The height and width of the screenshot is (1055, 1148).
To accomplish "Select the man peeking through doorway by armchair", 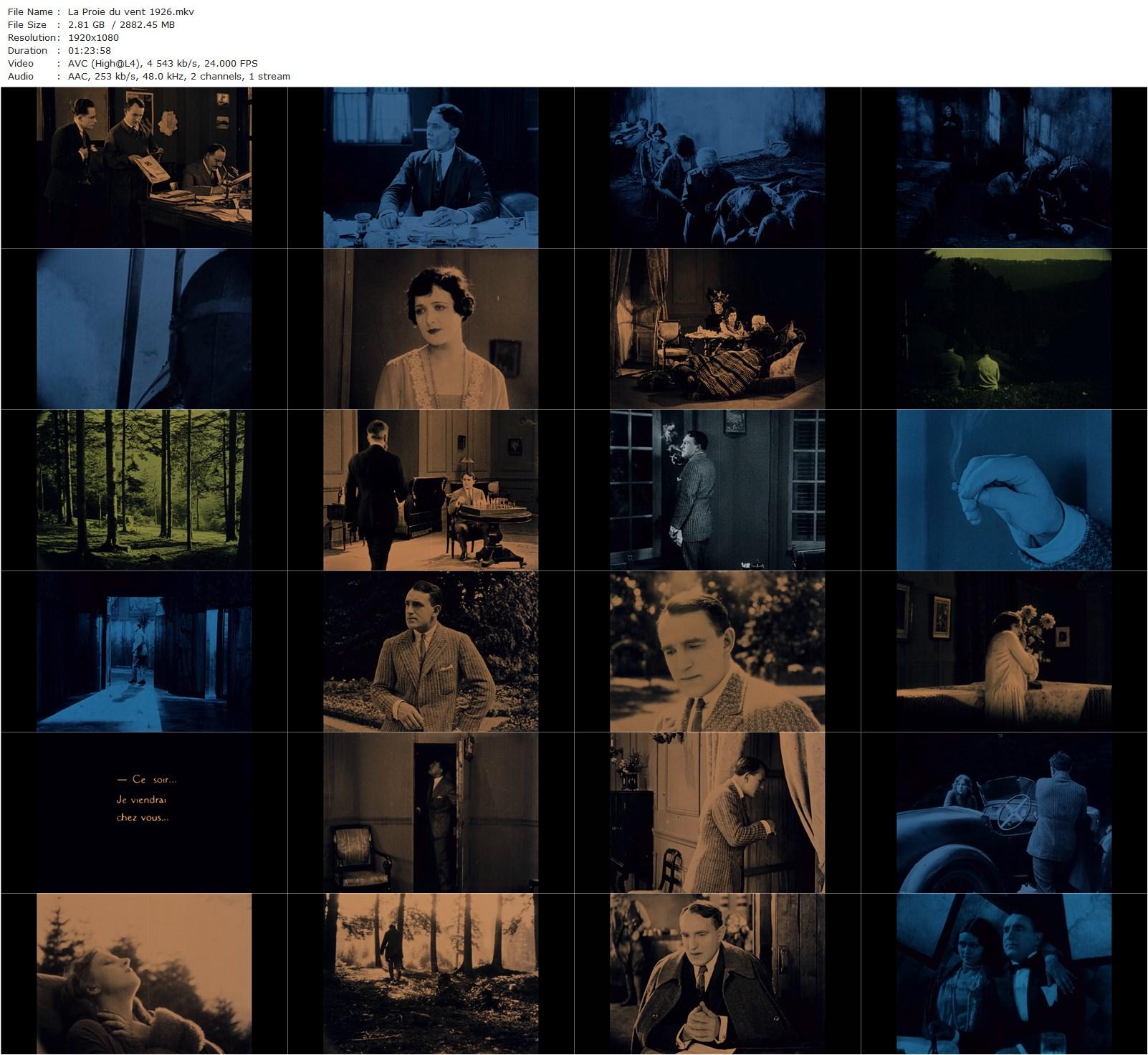I will click(x=431, y=813).
